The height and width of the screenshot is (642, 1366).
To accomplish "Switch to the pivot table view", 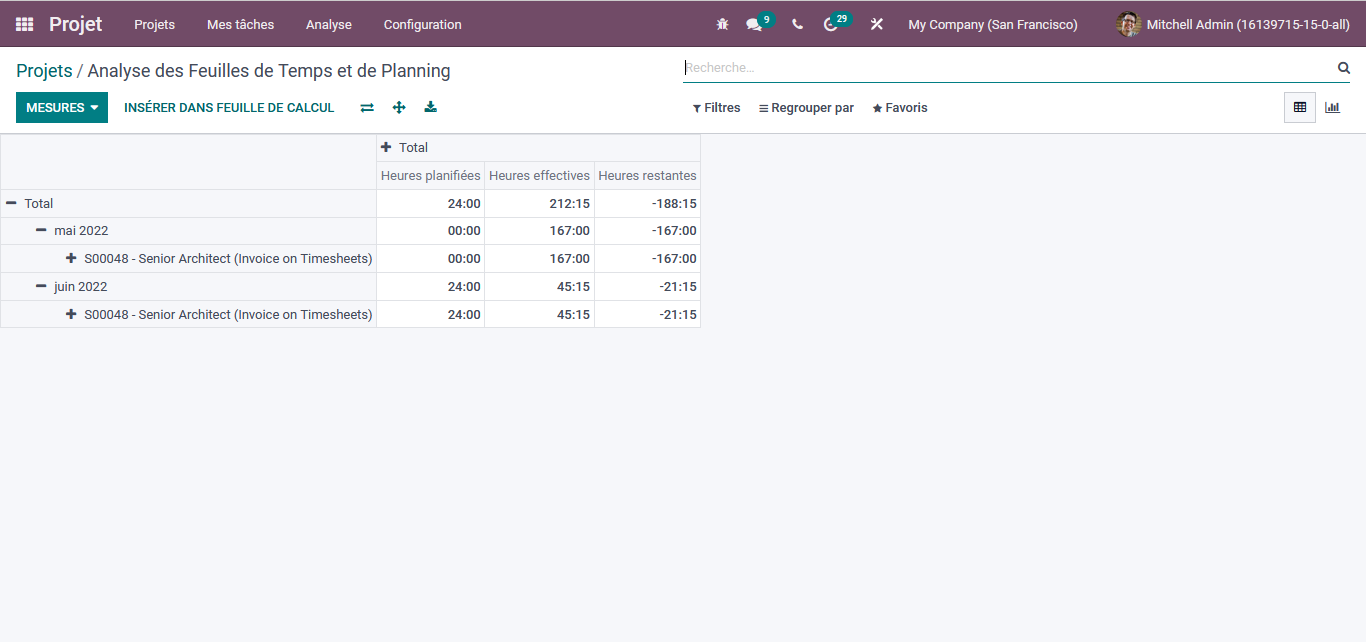I will click(1300, 107).
